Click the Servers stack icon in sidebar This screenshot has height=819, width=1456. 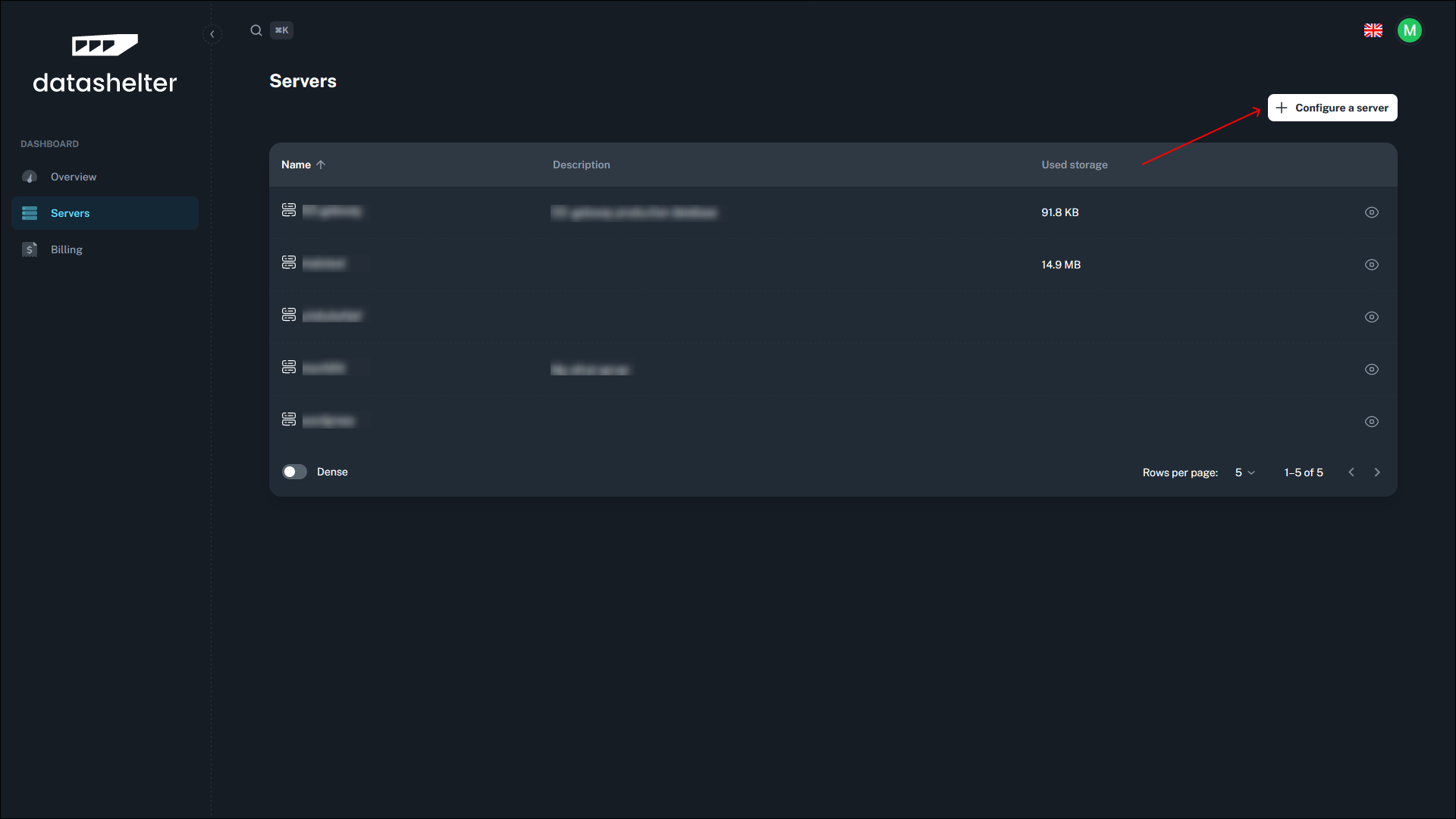30,213
